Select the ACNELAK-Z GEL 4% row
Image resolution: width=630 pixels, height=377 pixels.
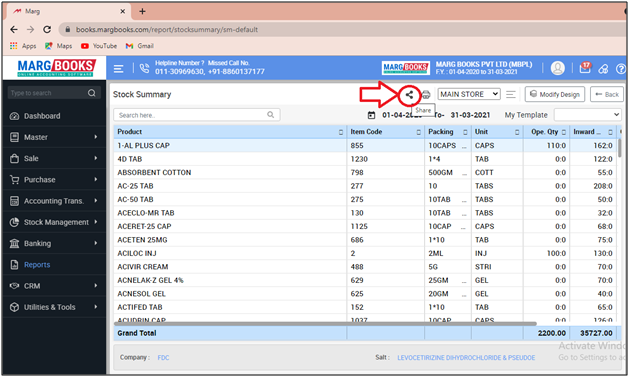366,280
